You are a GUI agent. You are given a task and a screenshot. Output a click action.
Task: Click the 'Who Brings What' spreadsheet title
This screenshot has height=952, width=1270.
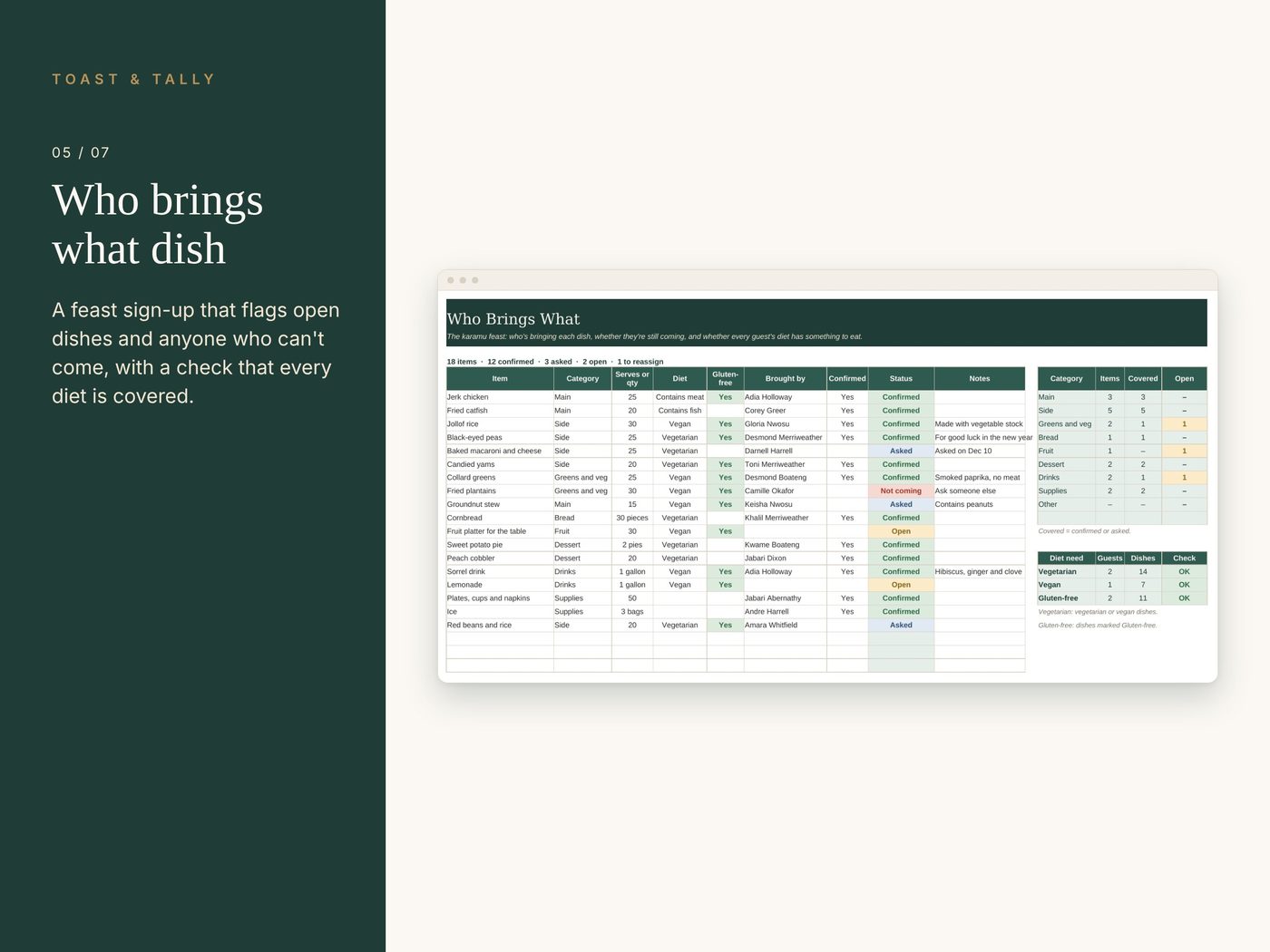[513, 319]
